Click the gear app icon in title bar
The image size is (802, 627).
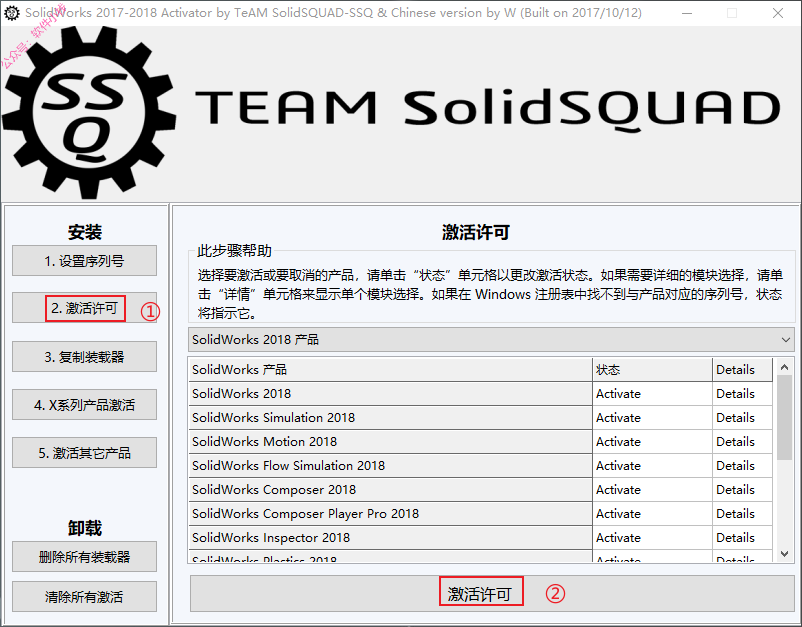11,13
